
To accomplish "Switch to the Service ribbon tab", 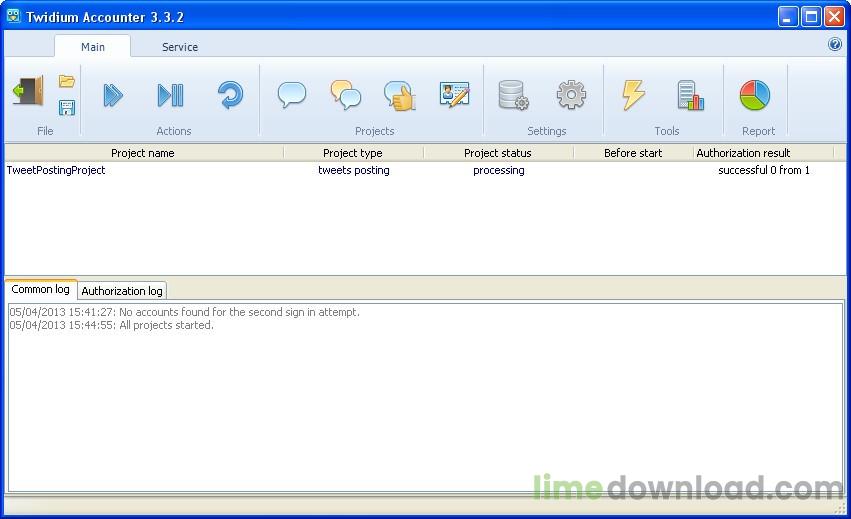I will click(x=180, y=47).
